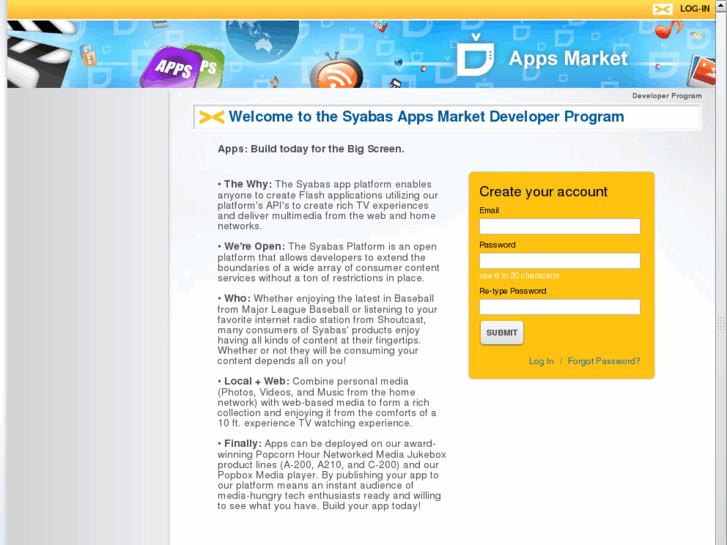This screenshot has width=727, height=545.
Task: Click the yellow arrows icon beside Welcome heading
Action: [x=211, y=117]
